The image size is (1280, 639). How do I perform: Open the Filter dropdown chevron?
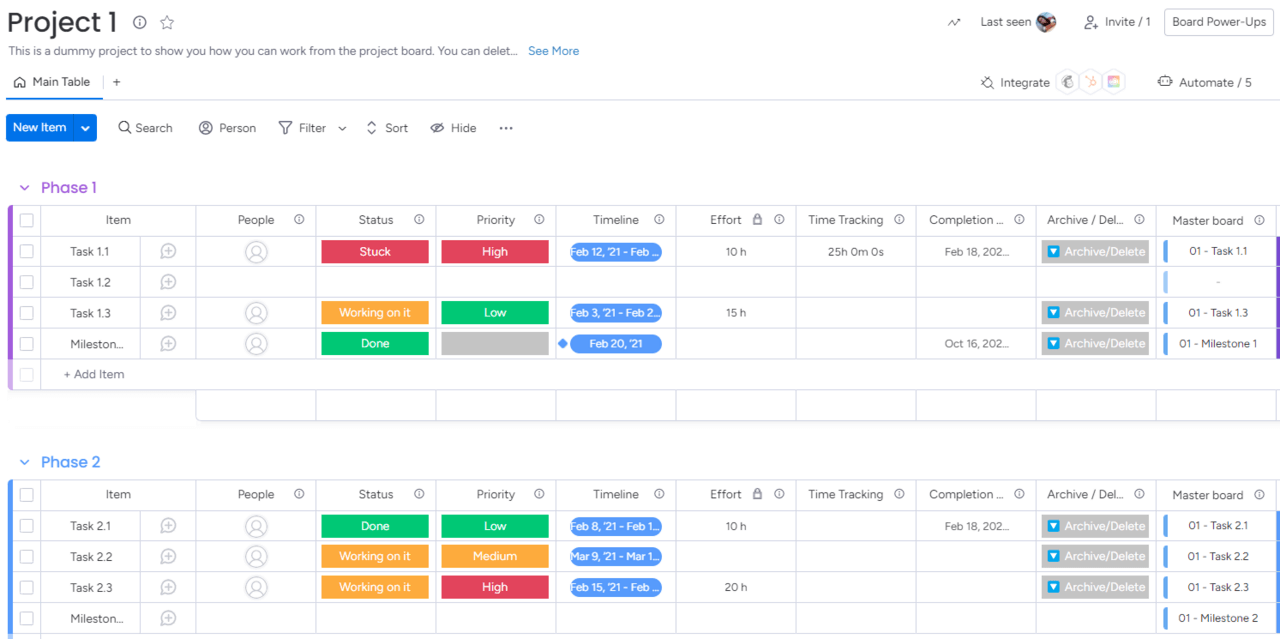click(342, 128)
